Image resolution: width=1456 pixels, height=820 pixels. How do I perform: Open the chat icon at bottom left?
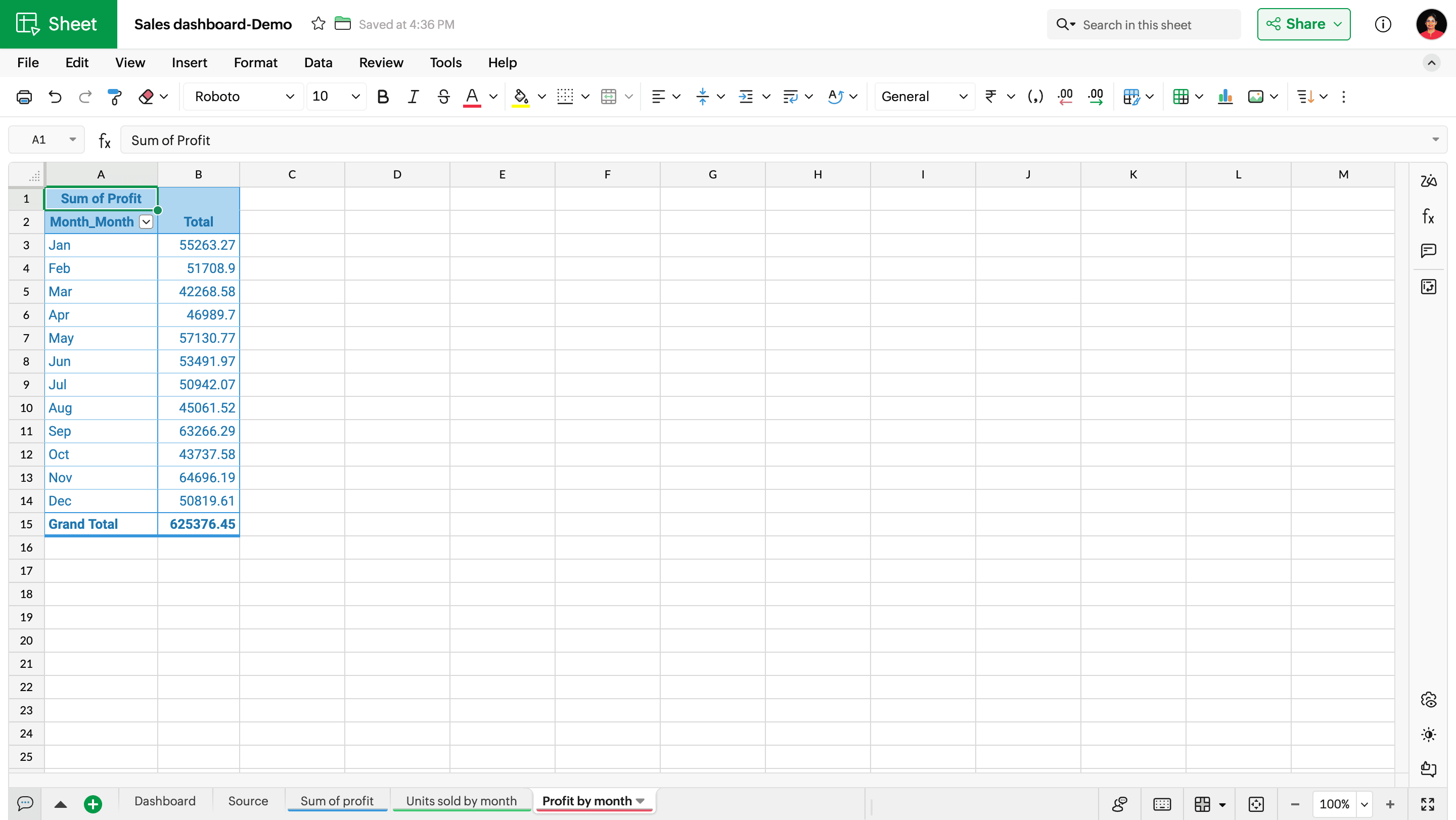(x=25, y=803)
